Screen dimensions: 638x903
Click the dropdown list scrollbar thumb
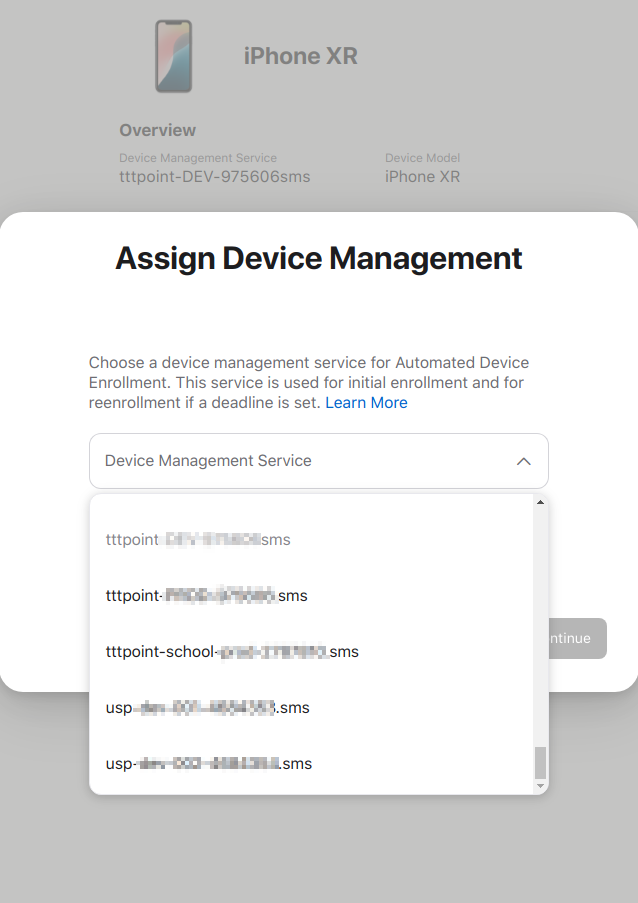[x=541, y=762]
